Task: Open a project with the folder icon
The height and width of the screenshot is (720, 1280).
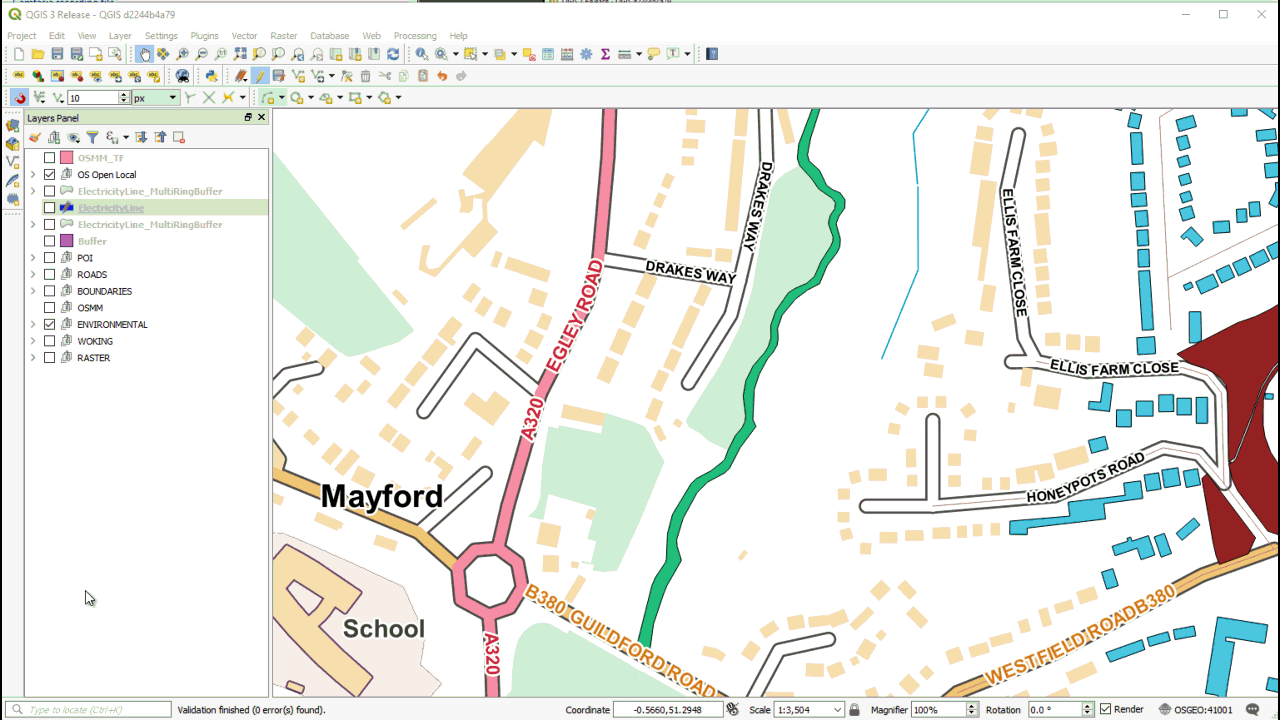Action: point(38,54)
